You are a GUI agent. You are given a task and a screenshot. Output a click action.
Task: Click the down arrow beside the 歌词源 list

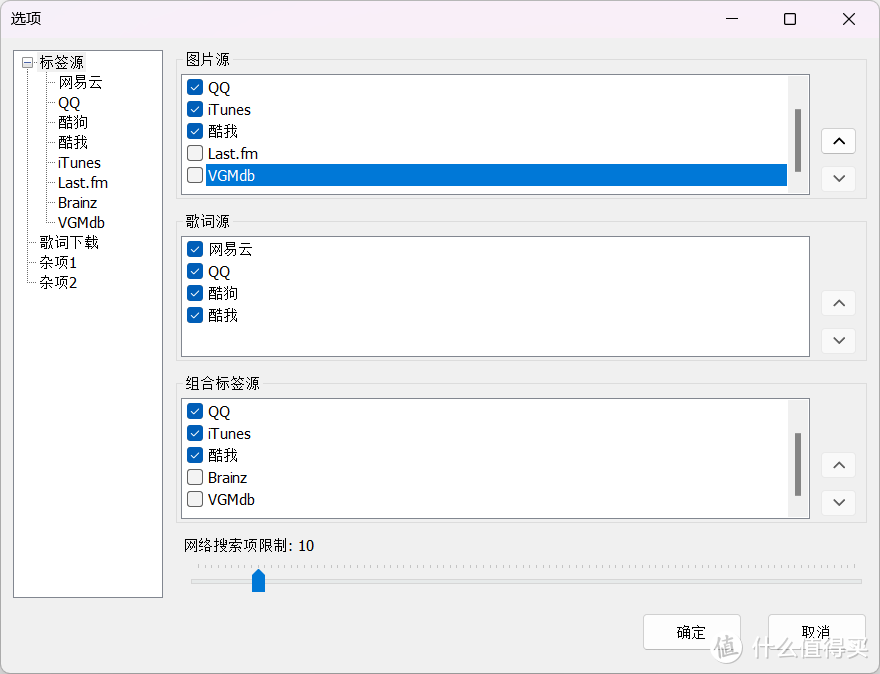point(838,340)
